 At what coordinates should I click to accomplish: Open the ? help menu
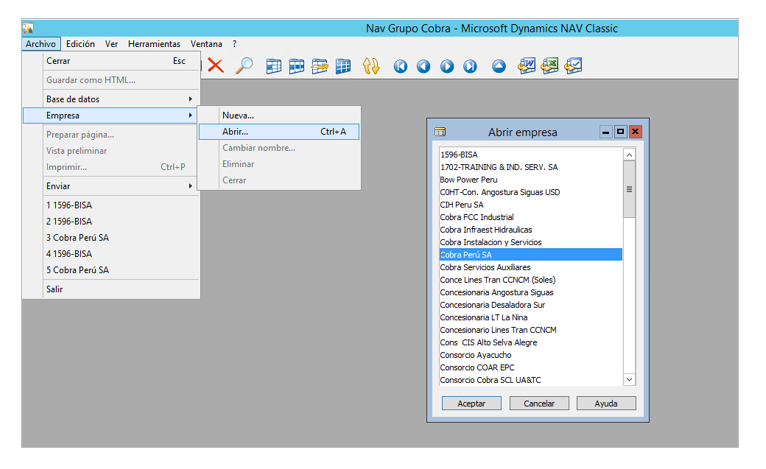[x=234, y=44]
